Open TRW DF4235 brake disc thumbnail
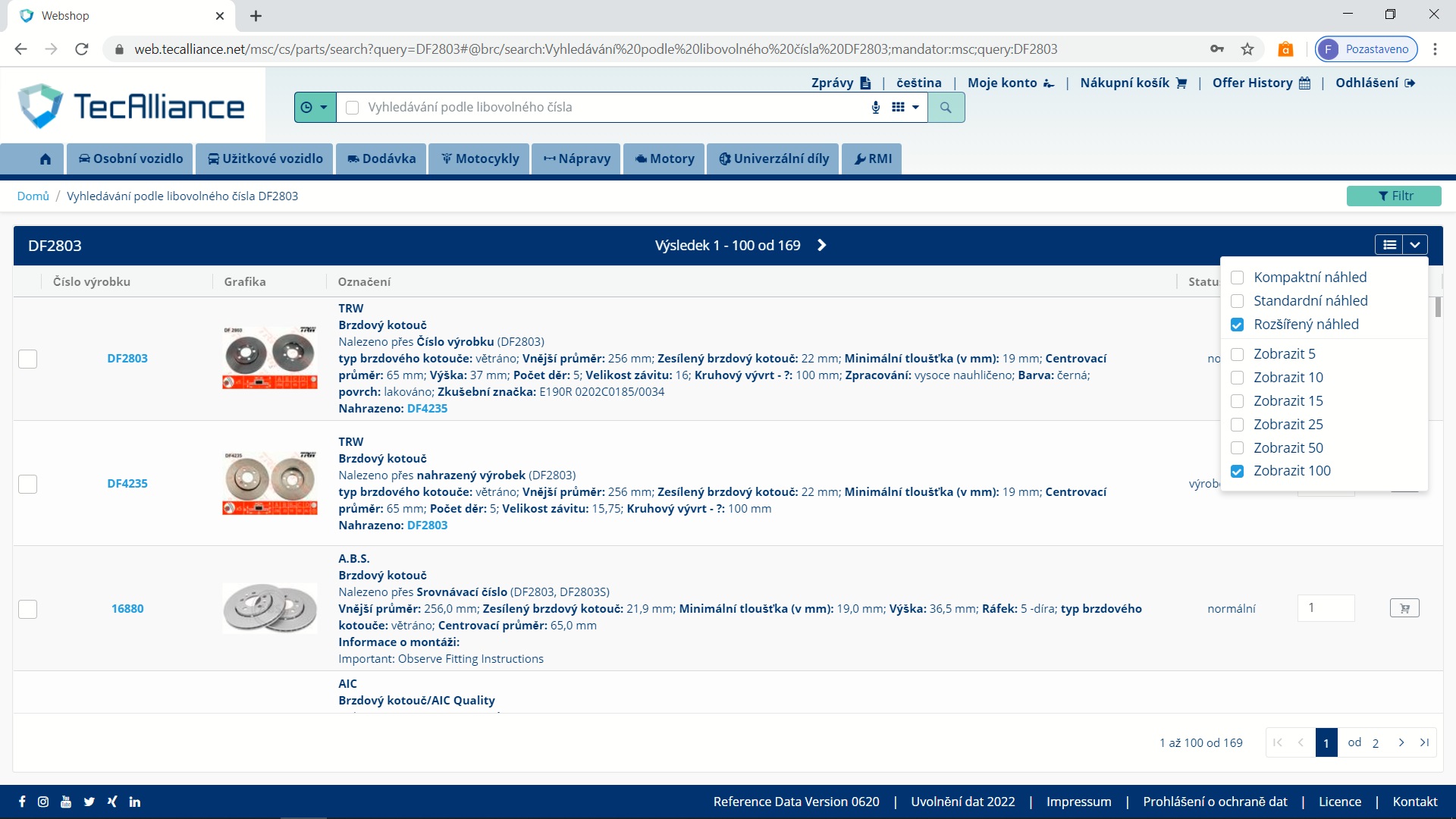 270,483
